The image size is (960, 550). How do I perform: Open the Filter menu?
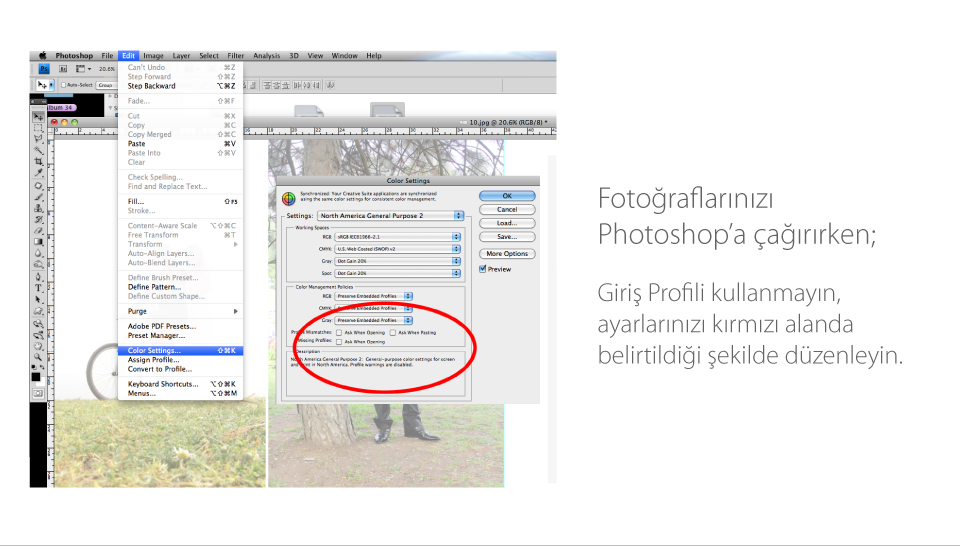pos(236,55)
